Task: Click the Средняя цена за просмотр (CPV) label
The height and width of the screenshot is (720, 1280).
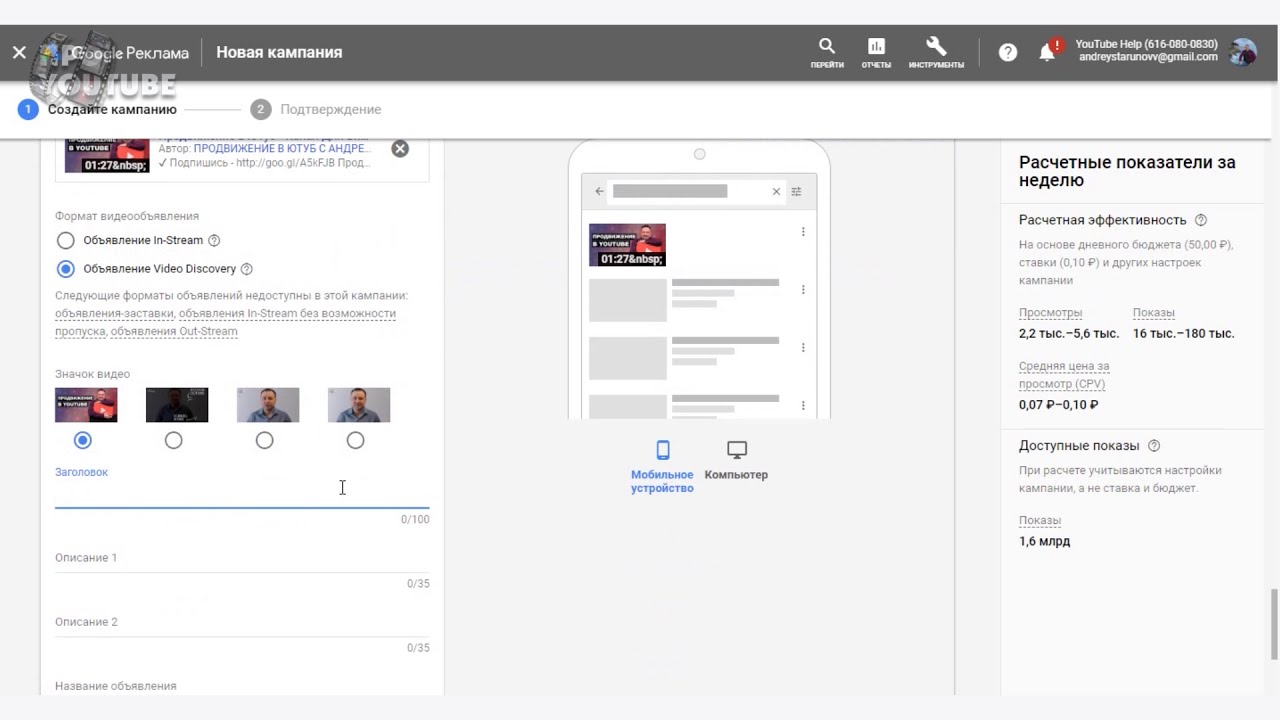Action: click(x=1064, y=376)
